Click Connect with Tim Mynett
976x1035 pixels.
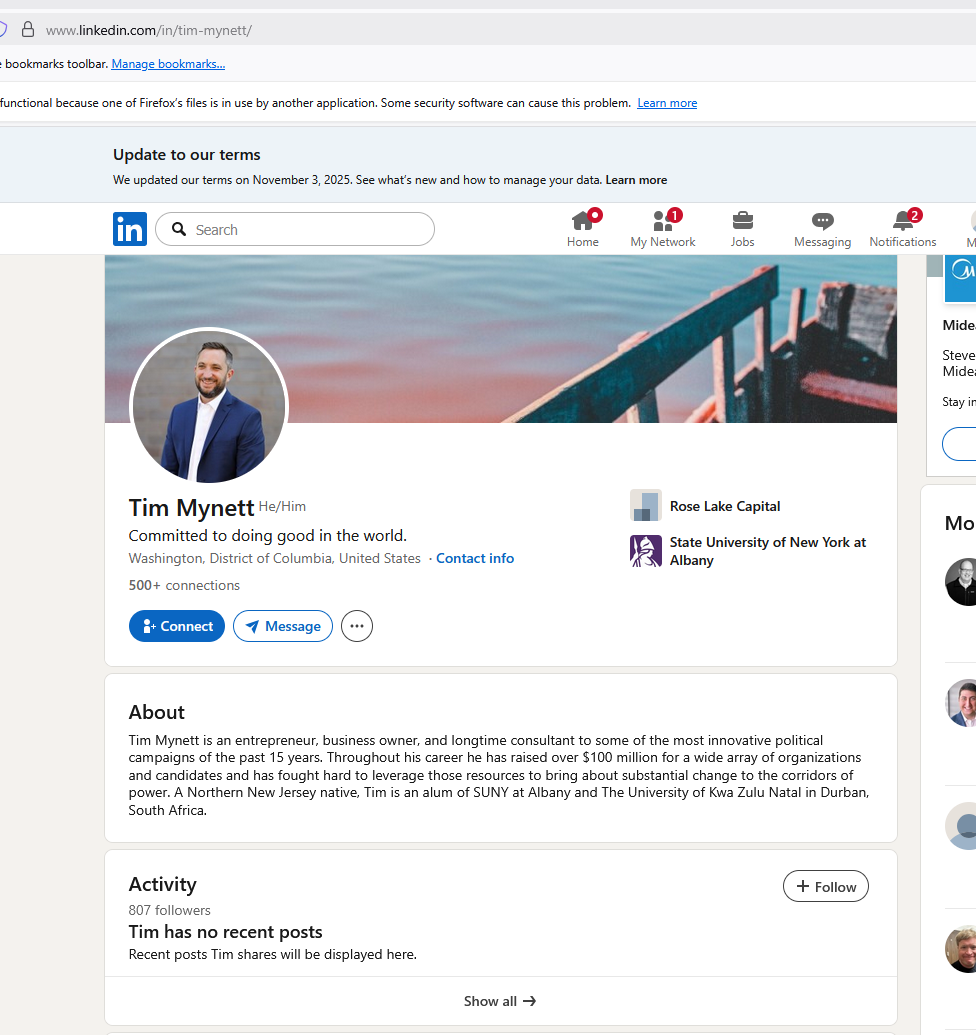(177, 626)
